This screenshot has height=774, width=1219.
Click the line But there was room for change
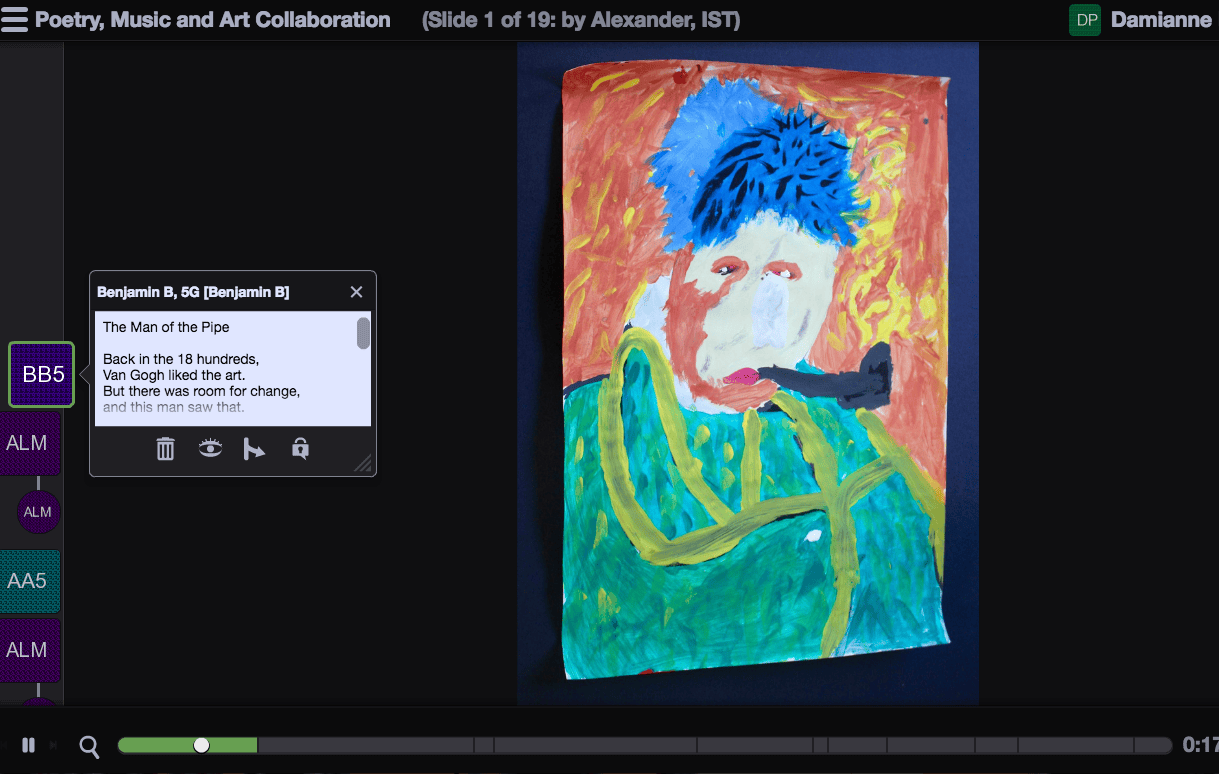click(201, 391)
